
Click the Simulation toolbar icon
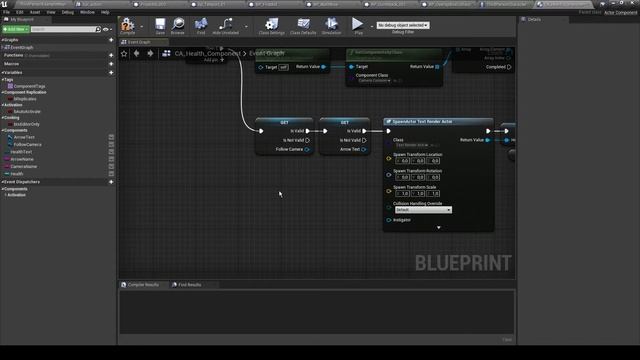[331, 26]
